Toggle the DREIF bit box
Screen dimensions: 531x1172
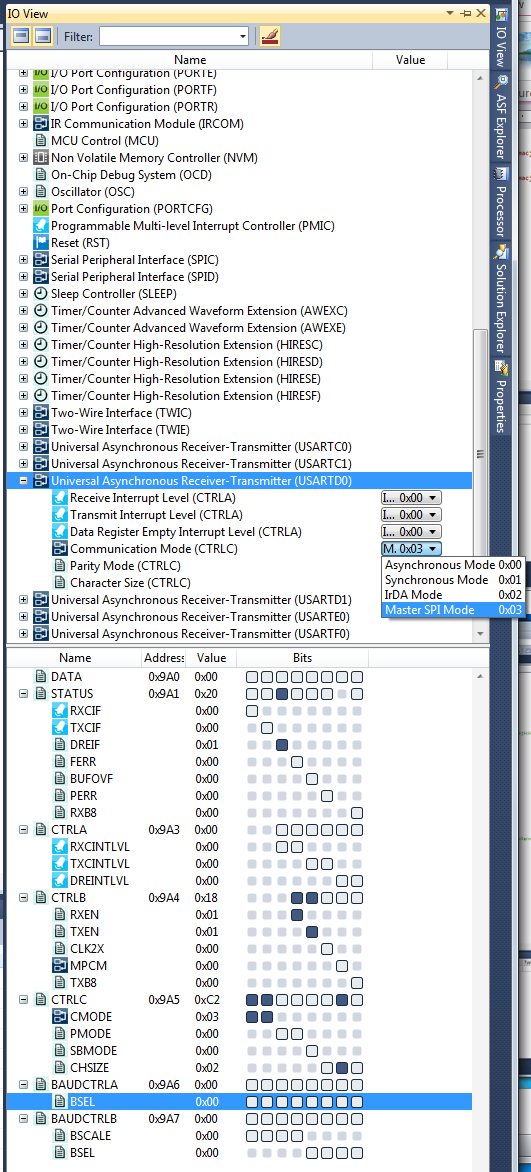click(282, 744)
